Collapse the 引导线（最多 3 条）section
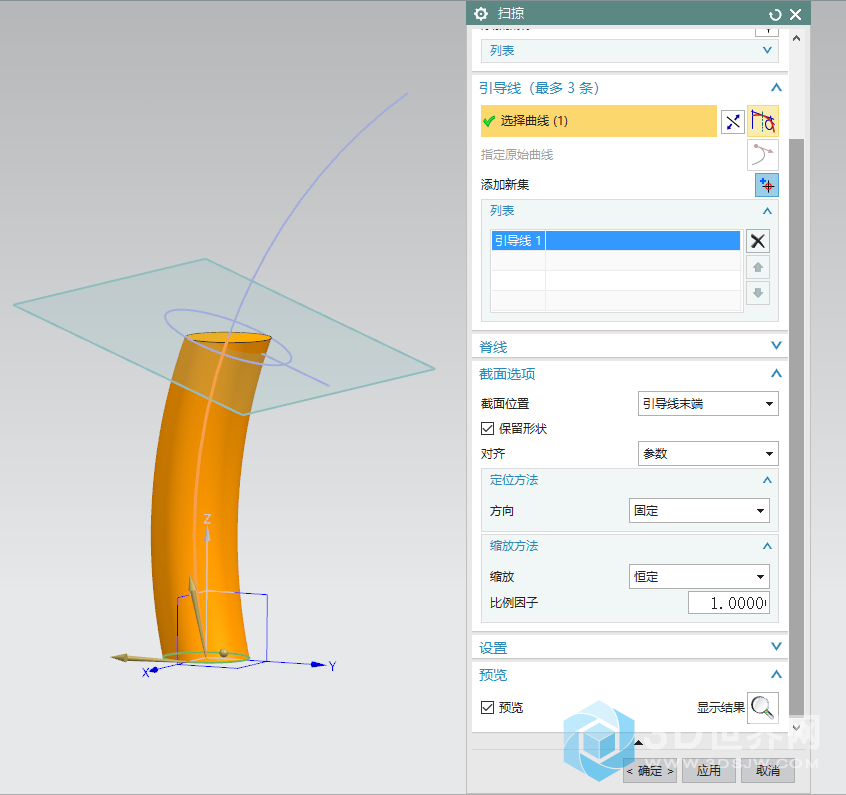846x795 pixels. click(x=776, y=87)
